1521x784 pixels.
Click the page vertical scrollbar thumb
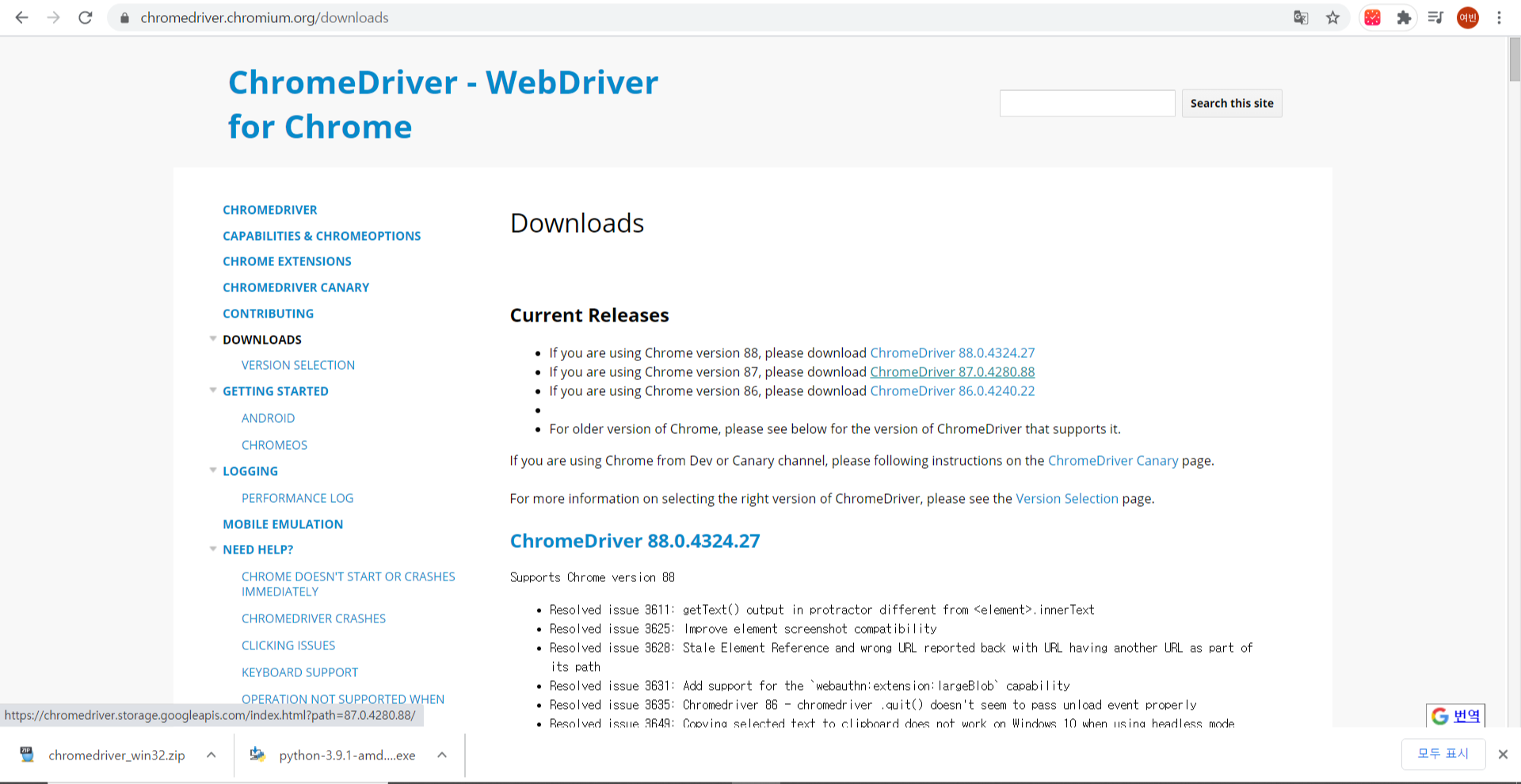pos(1514,59)
